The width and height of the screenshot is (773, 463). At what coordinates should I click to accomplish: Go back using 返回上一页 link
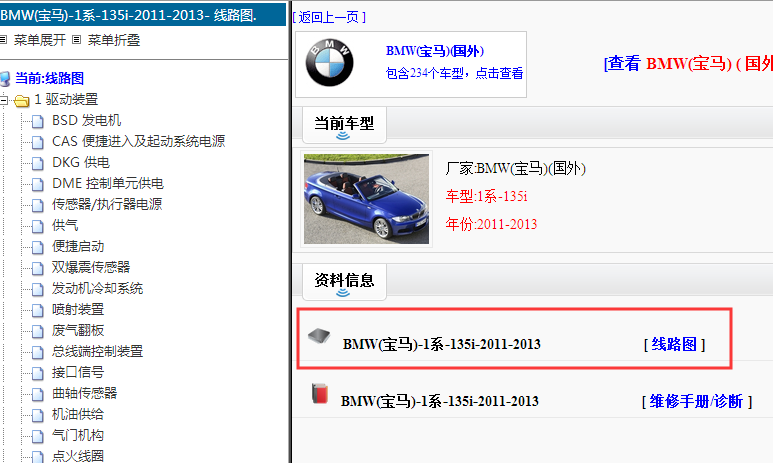pos(329,17)
